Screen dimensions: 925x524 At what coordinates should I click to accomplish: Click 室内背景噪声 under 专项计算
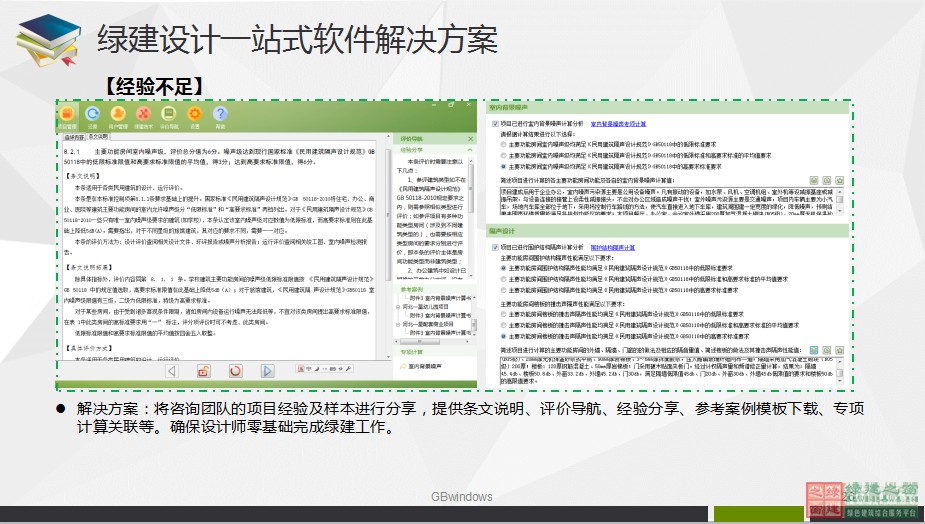tap(425, 366)
